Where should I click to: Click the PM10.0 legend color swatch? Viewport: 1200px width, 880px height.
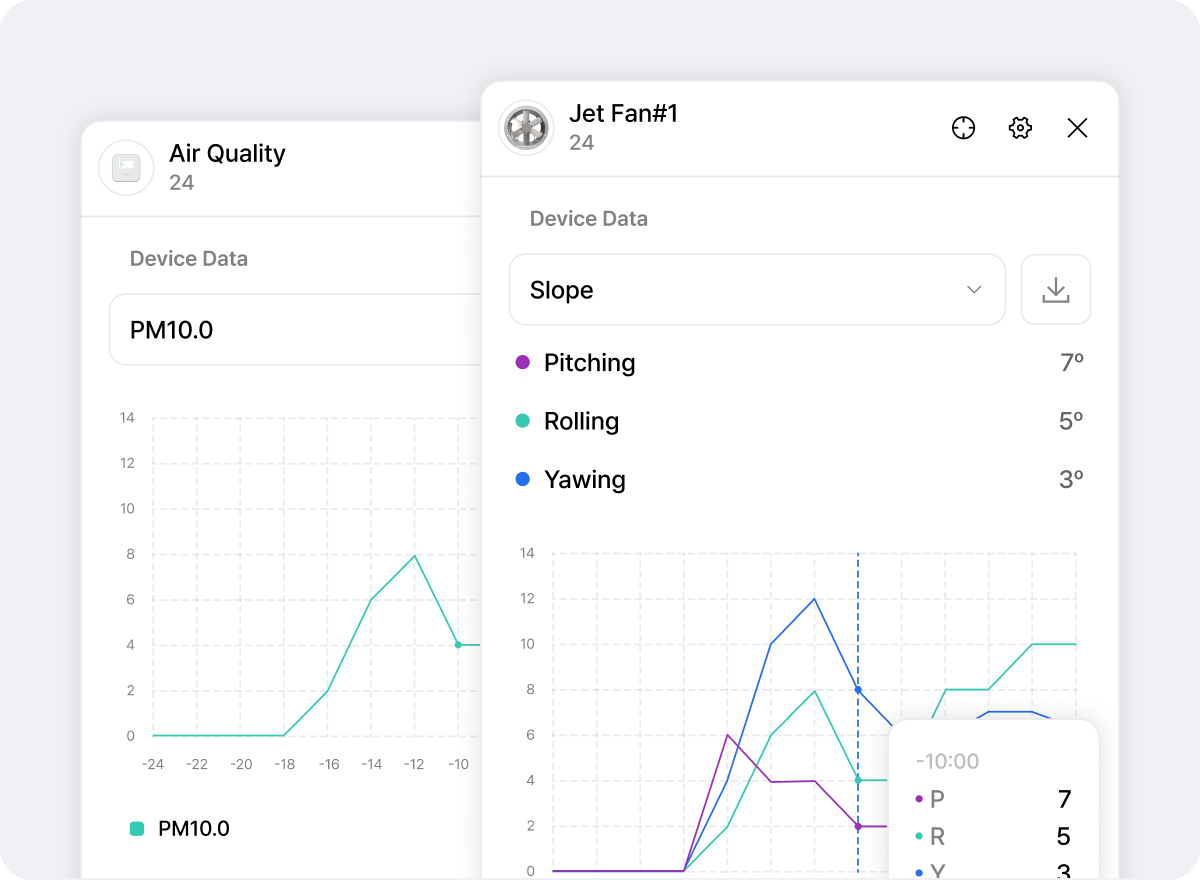click(x=137, y=829)
